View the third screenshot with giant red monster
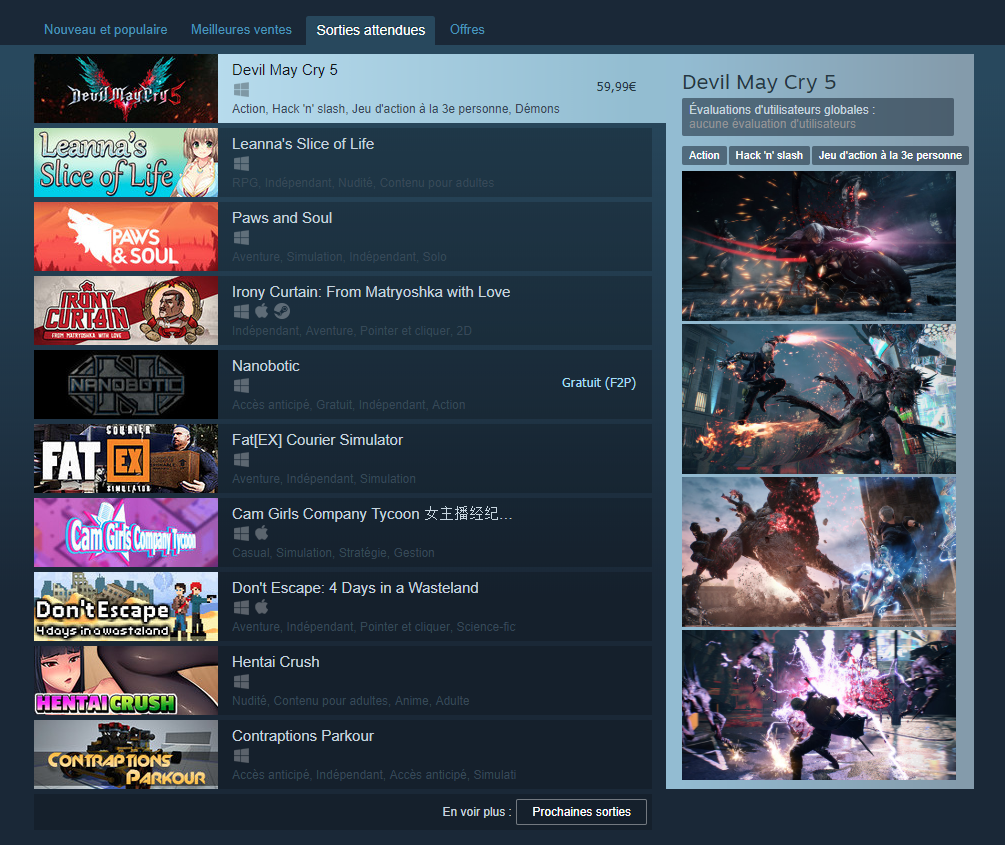This screenshot has width=1005, height=845. click(x=818, y=552)
